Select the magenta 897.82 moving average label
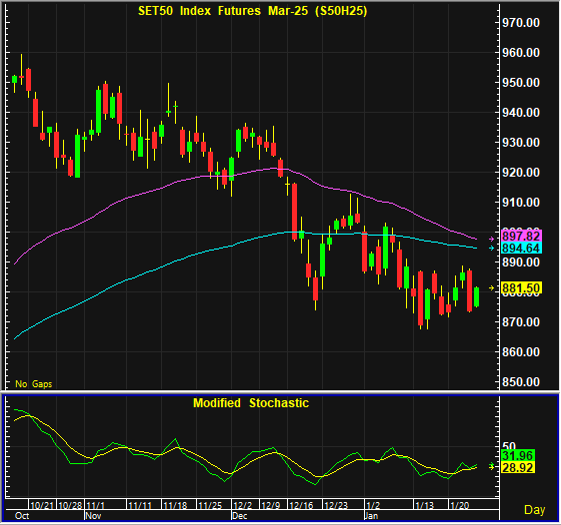 click(x=521, y=236)
